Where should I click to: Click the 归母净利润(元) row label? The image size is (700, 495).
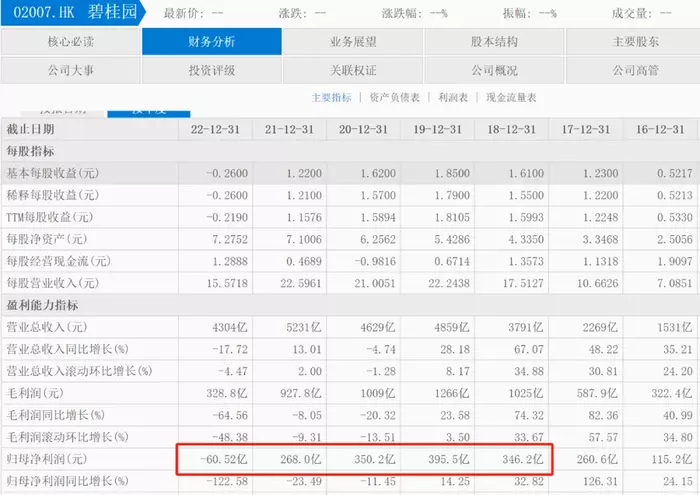[50, 458]
